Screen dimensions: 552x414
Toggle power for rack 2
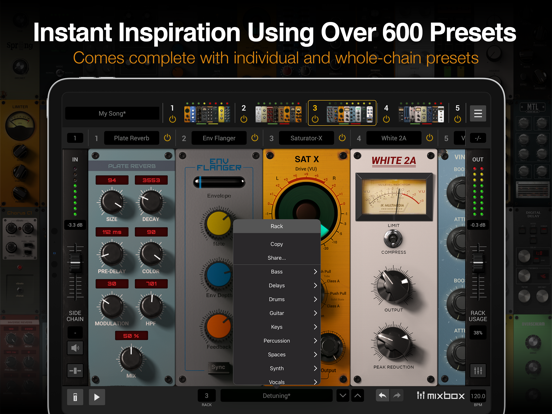click(x=244, y=119)
